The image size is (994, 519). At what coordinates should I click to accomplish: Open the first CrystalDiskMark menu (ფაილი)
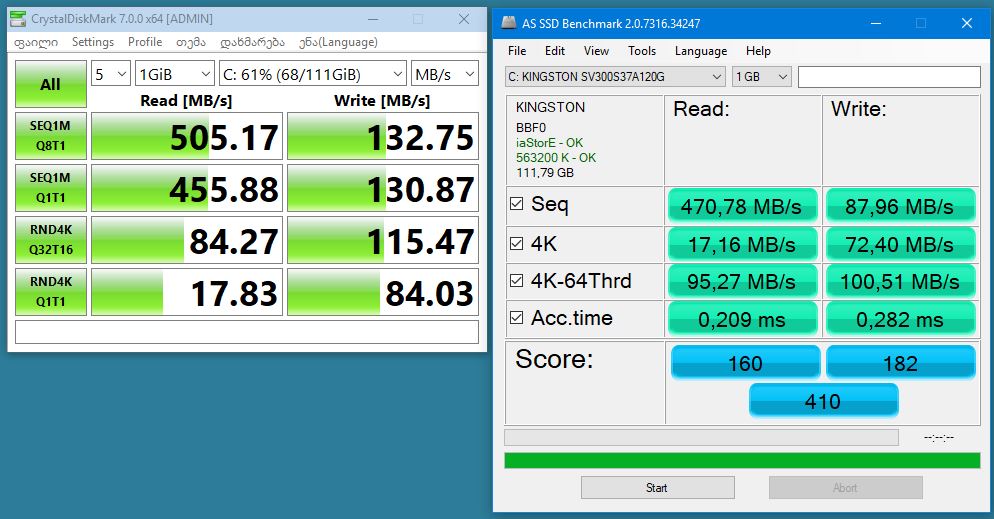(x=36, y=42)
